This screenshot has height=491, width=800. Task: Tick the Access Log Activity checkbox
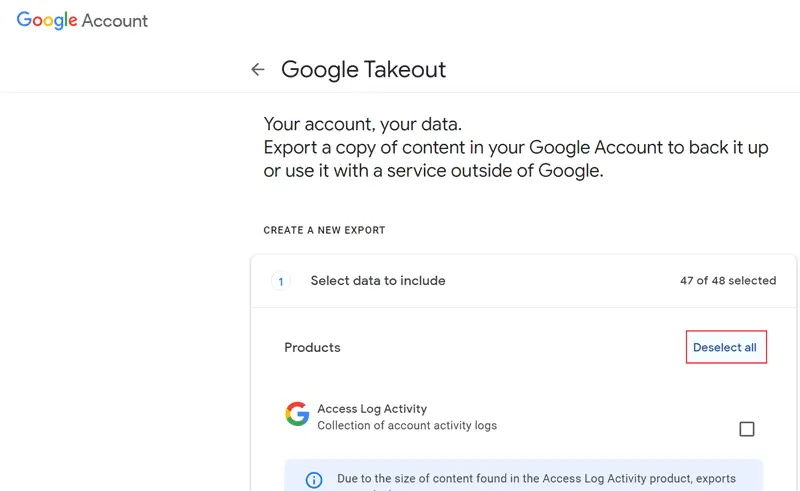(747, 429)
